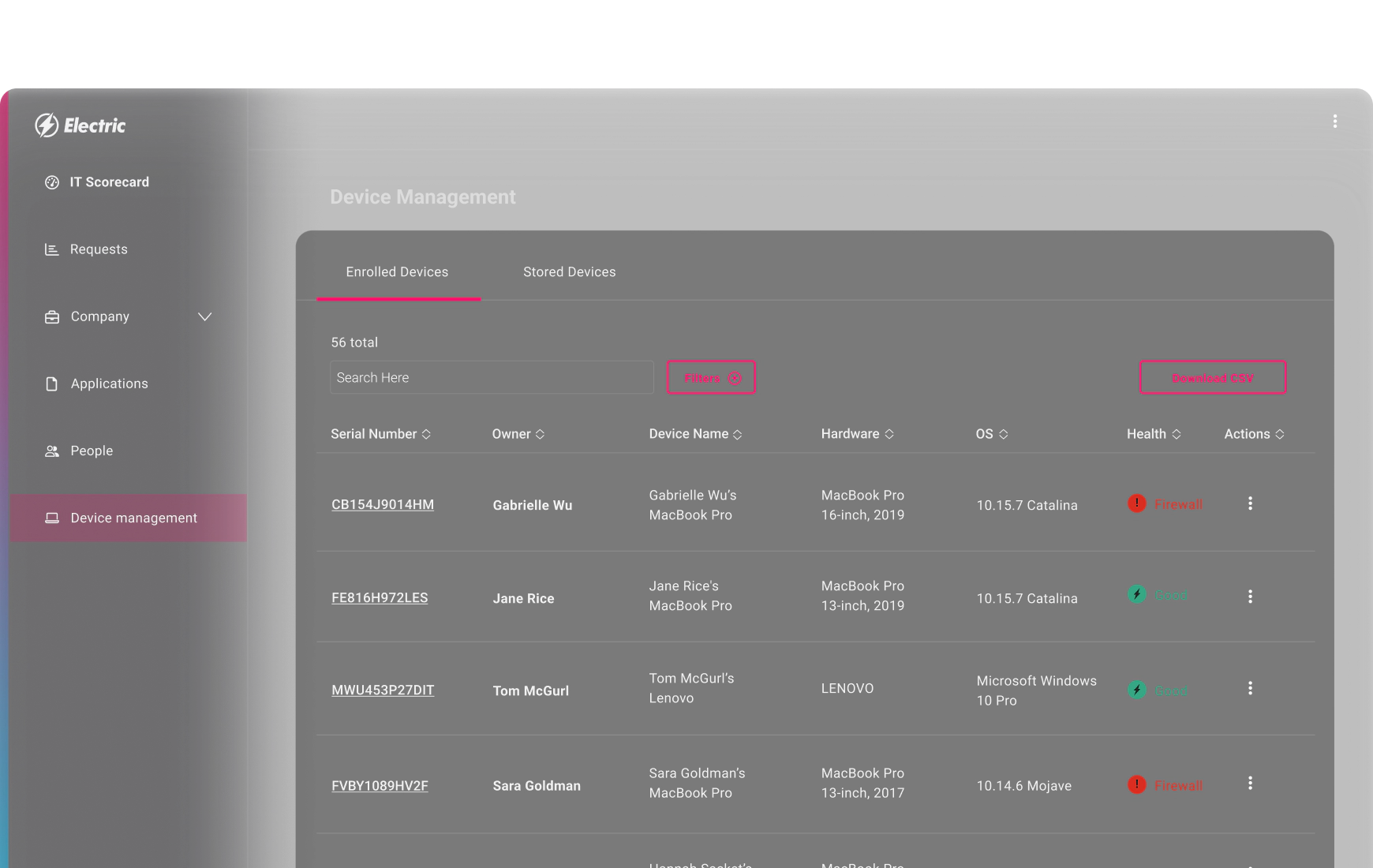Select the Enrolled Devices tab

click(396, 271)
